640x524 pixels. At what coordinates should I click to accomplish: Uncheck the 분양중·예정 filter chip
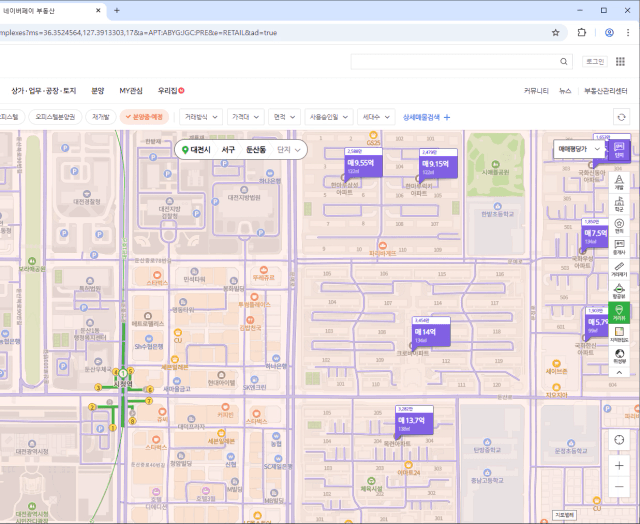144,117
